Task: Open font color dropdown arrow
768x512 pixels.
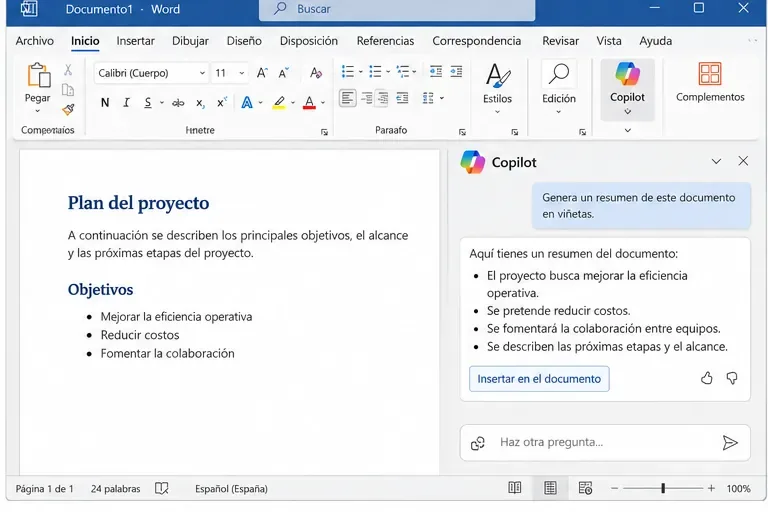Action: [323, 103]
